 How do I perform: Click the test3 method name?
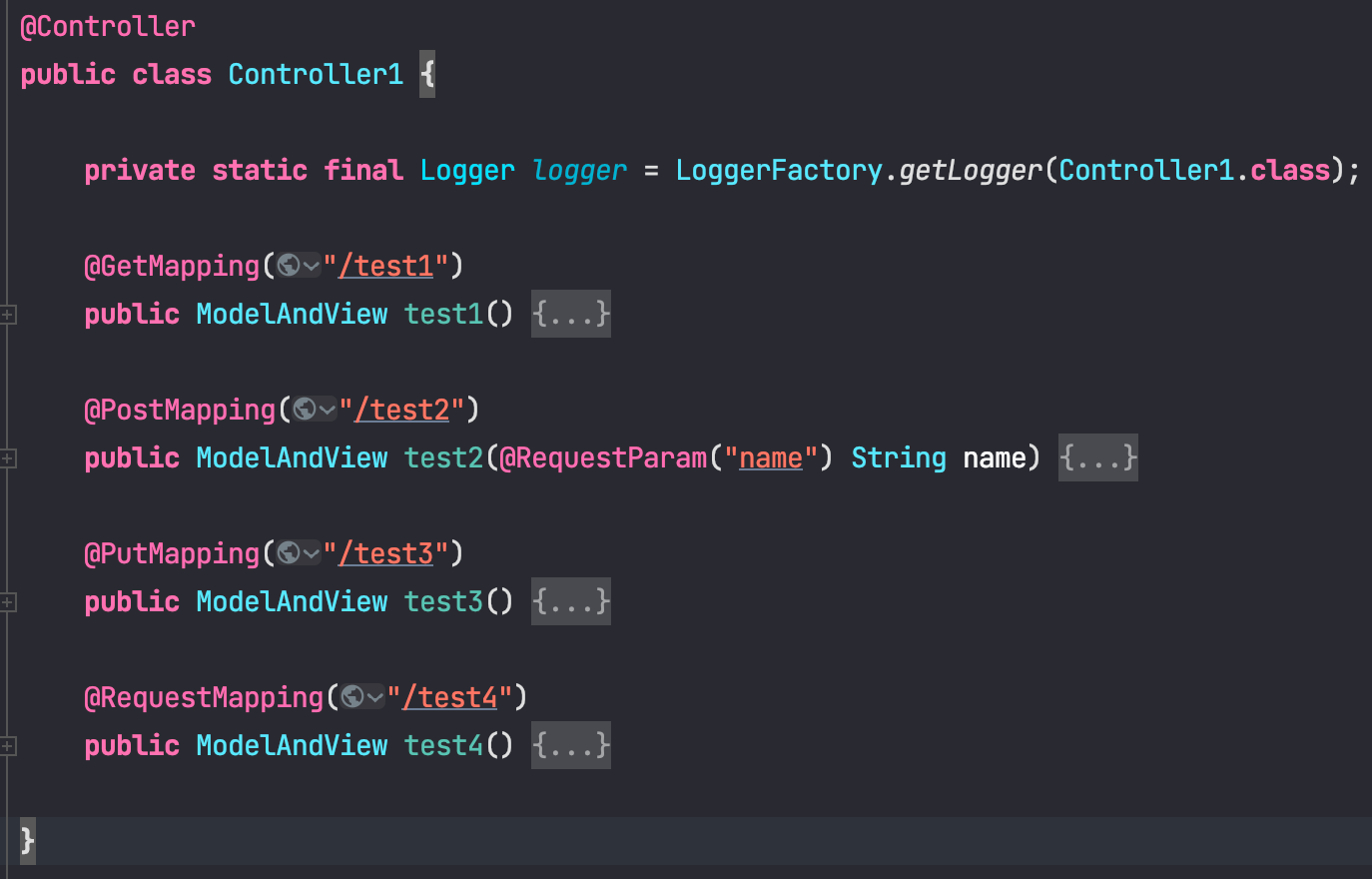(443, 601)
